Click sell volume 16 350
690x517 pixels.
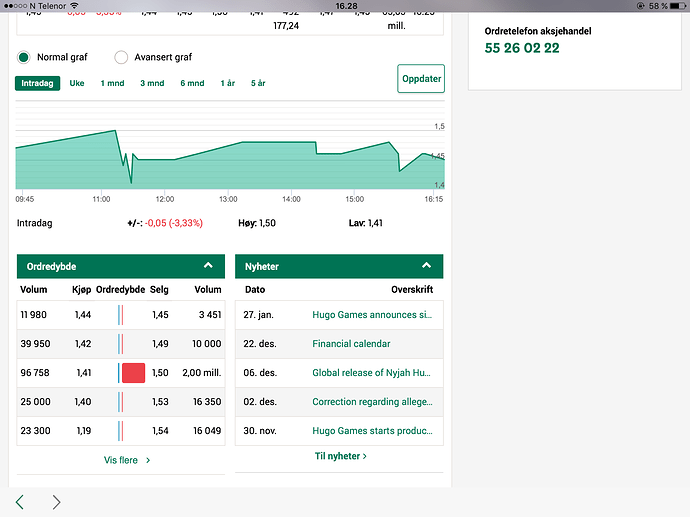207,402
